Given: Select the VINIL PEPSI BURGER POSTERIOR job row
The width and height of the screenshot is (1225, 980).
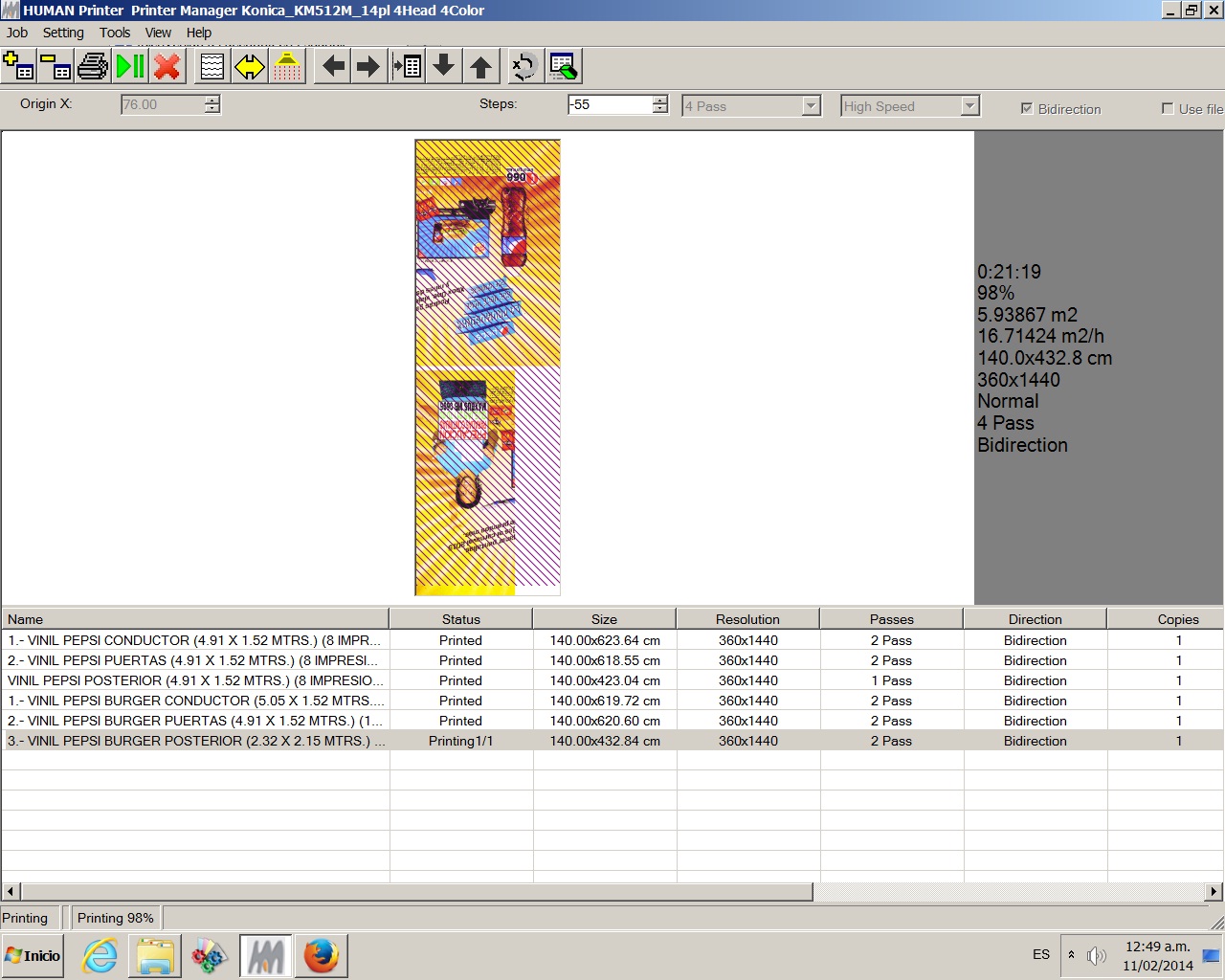Looking at the screenshot, I should [x=196, y=741].
